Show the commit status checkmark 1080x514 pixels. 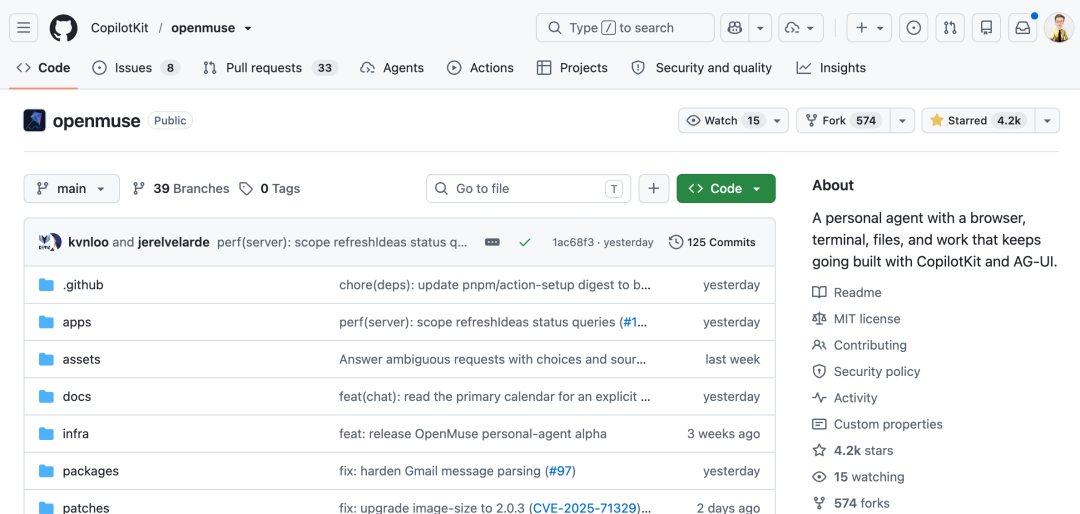tap(526, 243)
